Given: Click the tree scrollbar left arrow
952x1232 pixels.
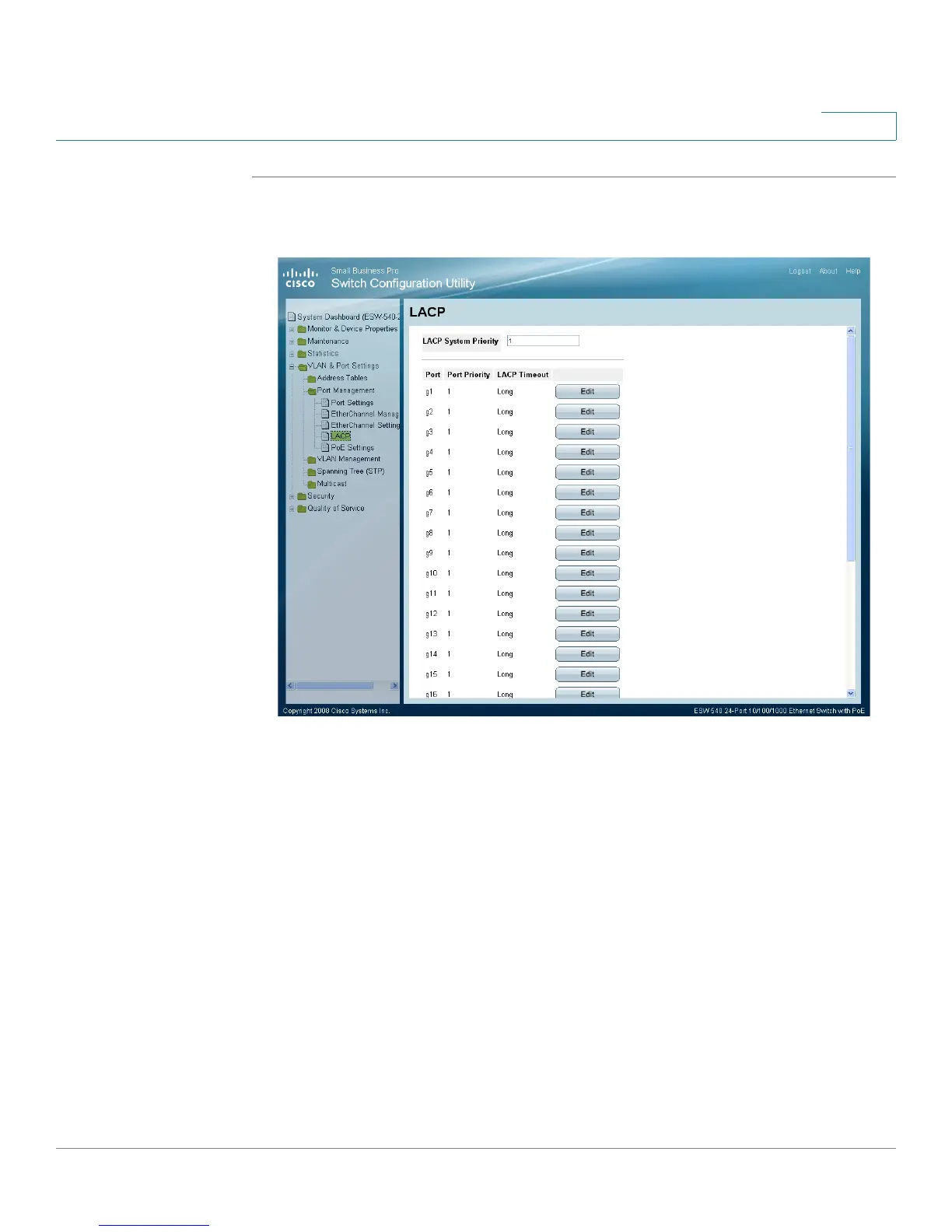Looking at the screenshot, I should (291, 686).
